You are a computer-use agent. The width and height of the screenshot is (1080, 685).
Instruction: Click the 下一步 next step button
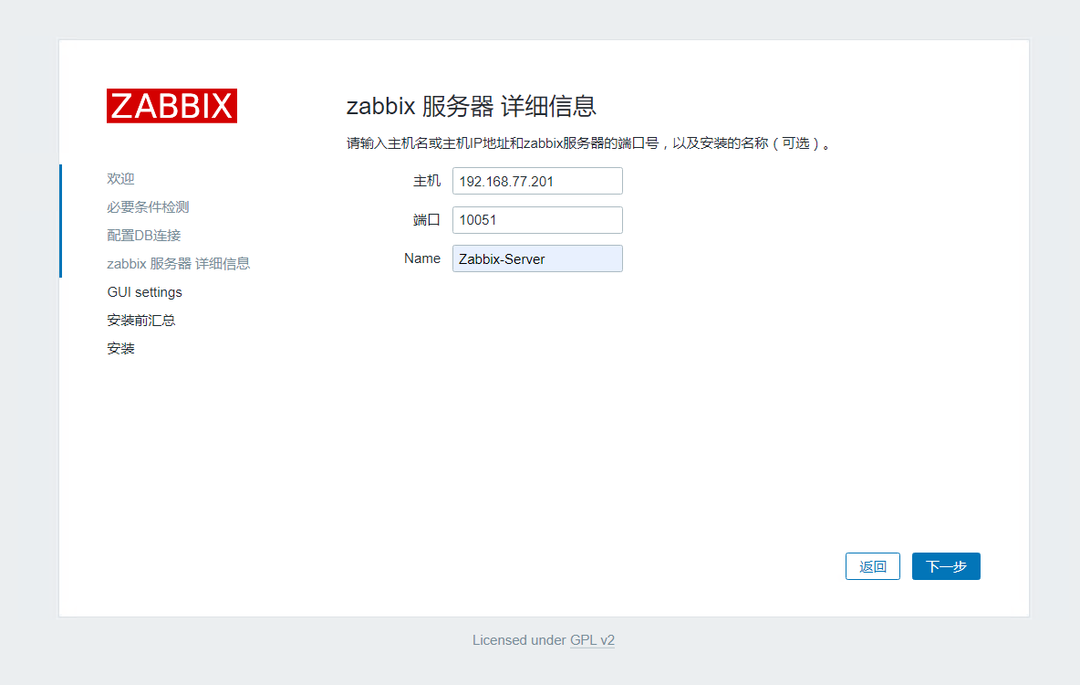[946, 567]
